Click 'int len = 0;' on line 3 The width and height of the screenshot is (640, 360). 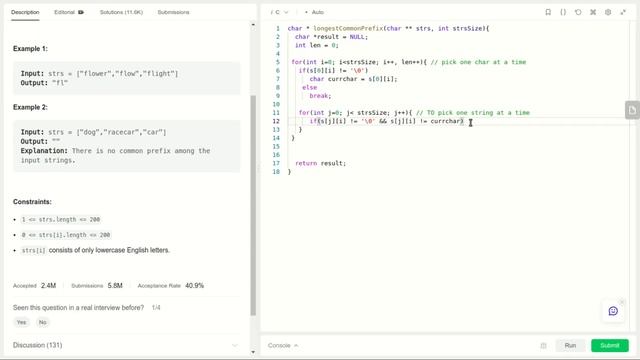tap(317, 45)
